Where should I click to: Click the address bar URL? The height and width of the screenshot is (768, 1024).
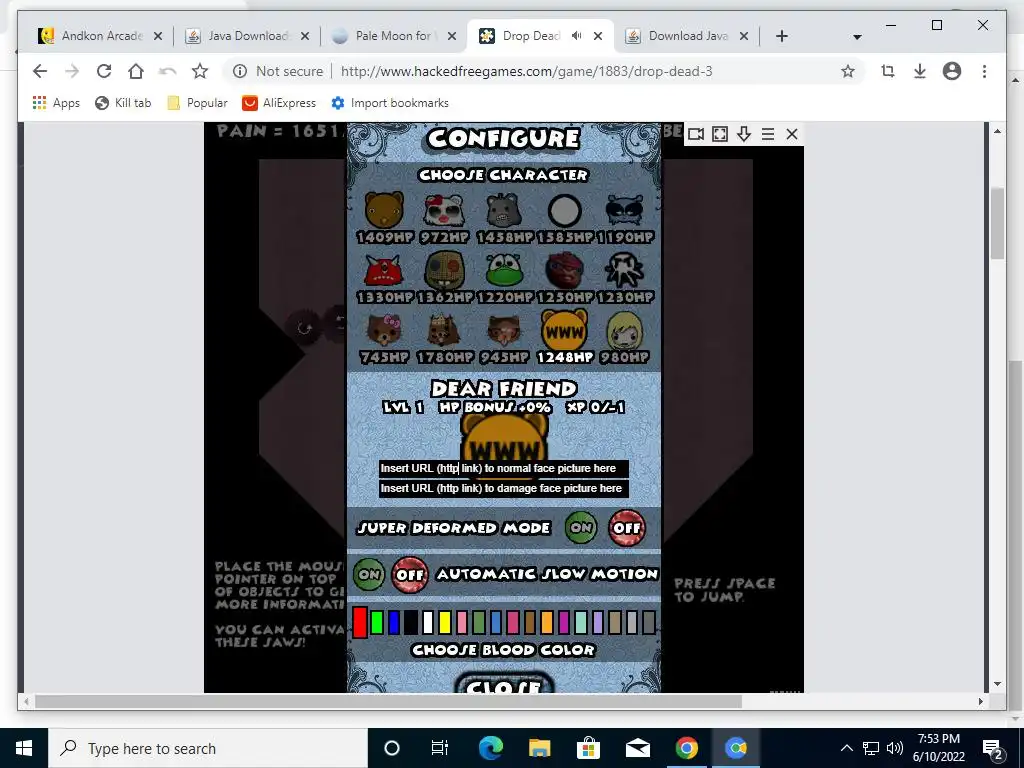(x=526, y=71)
